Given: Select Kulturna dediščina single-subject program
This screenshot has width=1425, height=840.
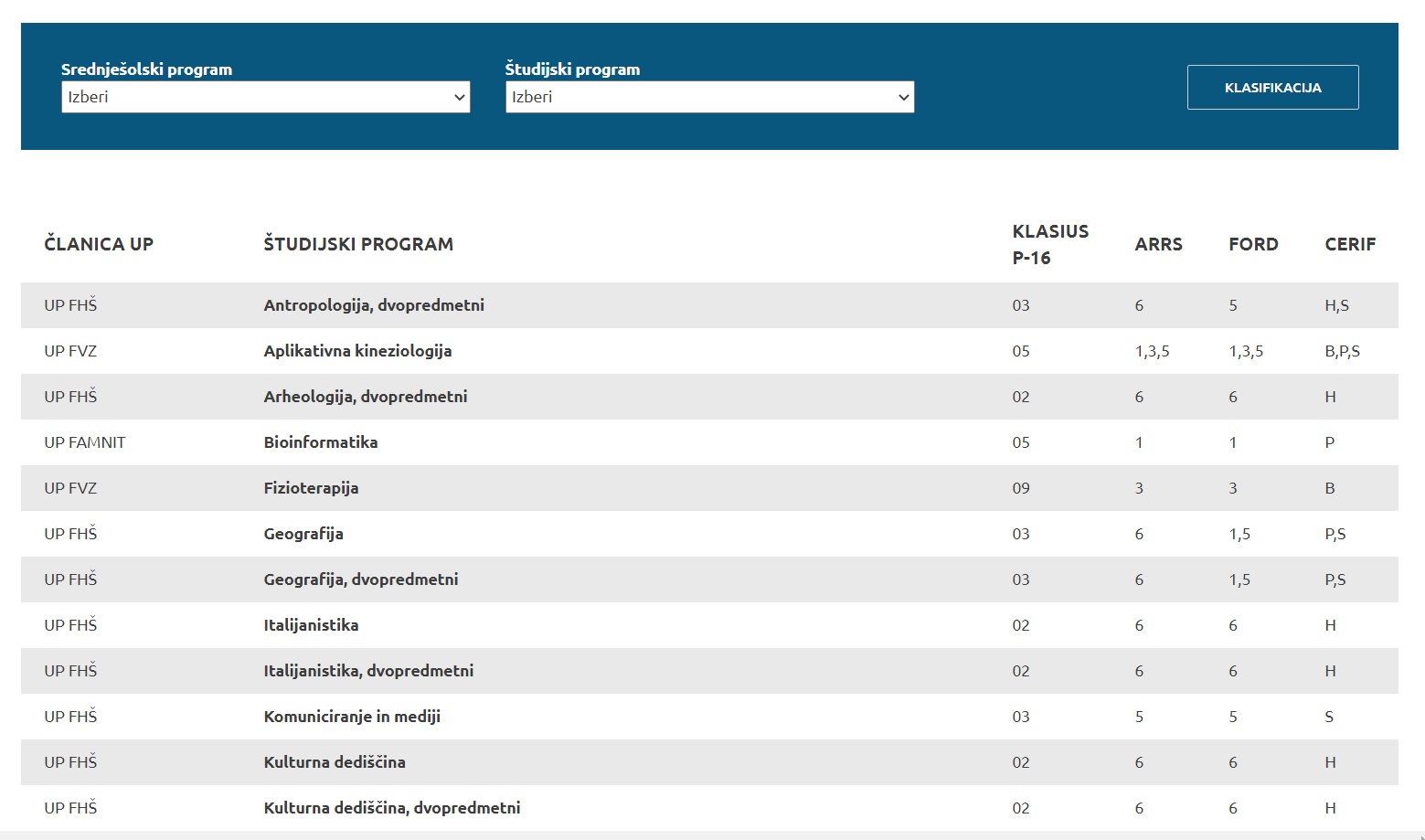Looking at the screenshot, I should [335, 762].
